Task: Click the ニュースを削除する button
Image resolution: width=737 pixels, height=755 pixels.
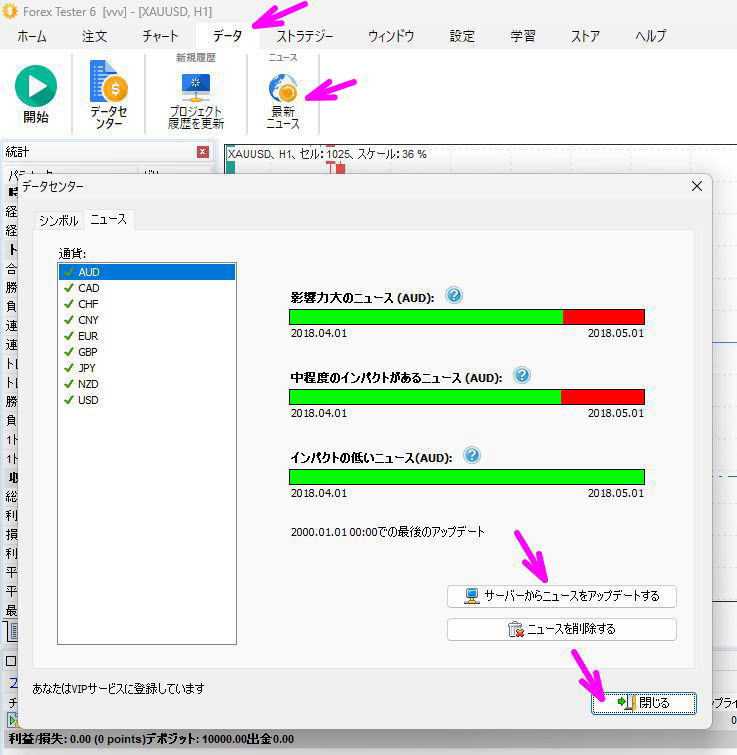Action: point(562,629)
